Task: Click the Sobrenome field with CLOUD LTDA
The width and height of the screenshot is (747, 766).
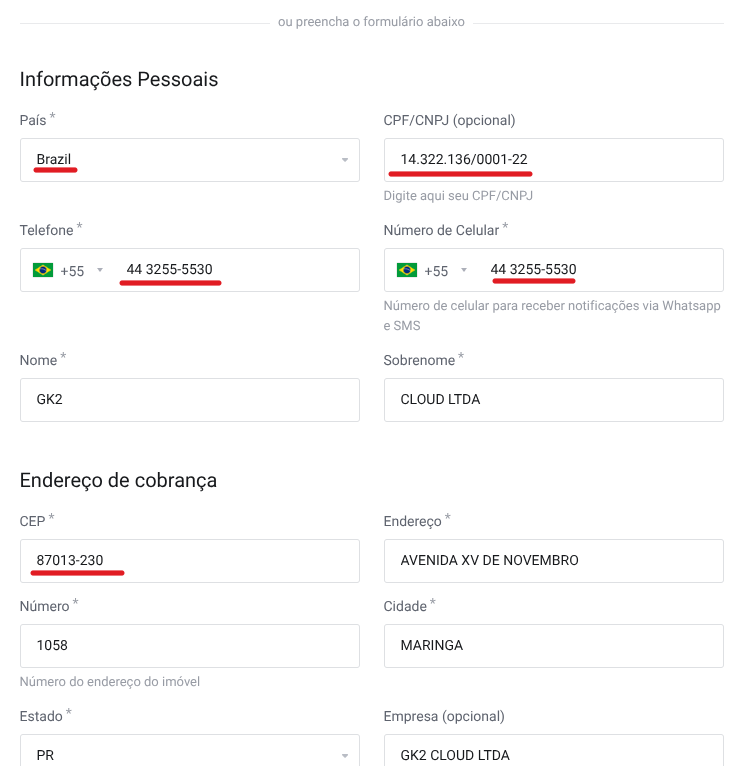Action: (x=553, y=400)
